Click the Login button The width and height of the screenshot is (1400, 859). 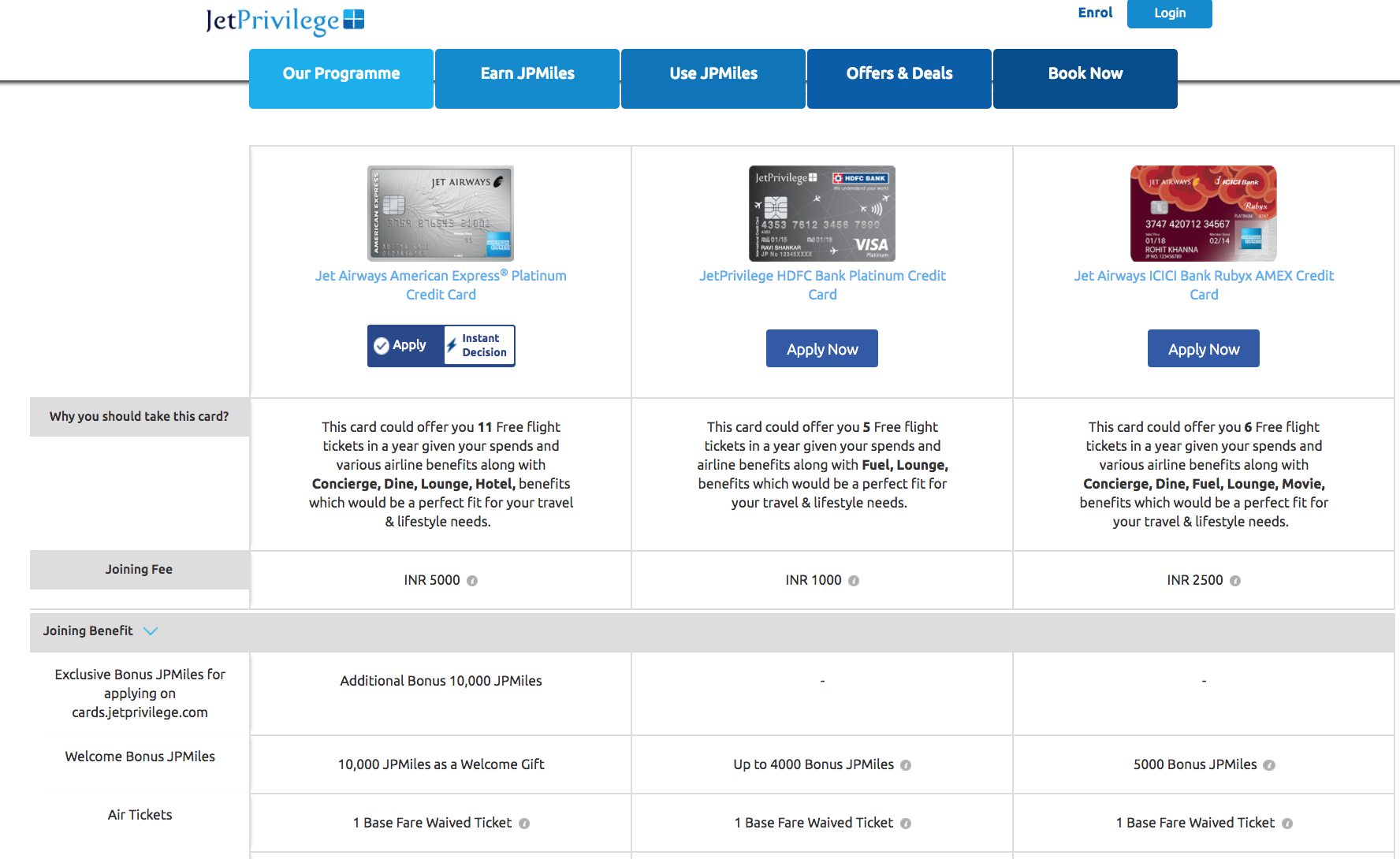coord(1170,13)
